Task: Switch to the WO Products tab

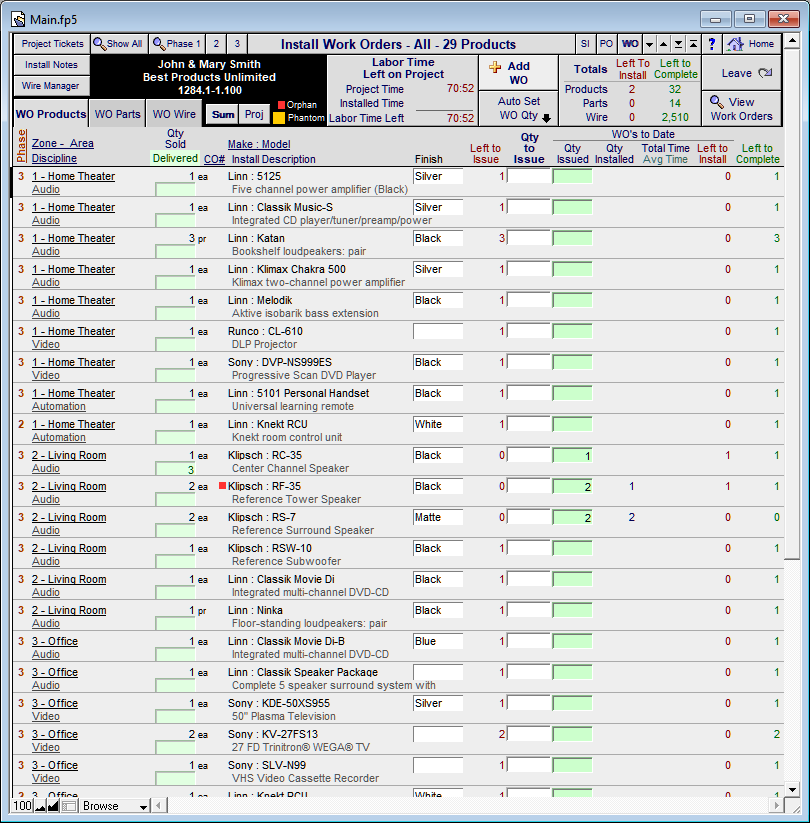Action: [51, 114]
